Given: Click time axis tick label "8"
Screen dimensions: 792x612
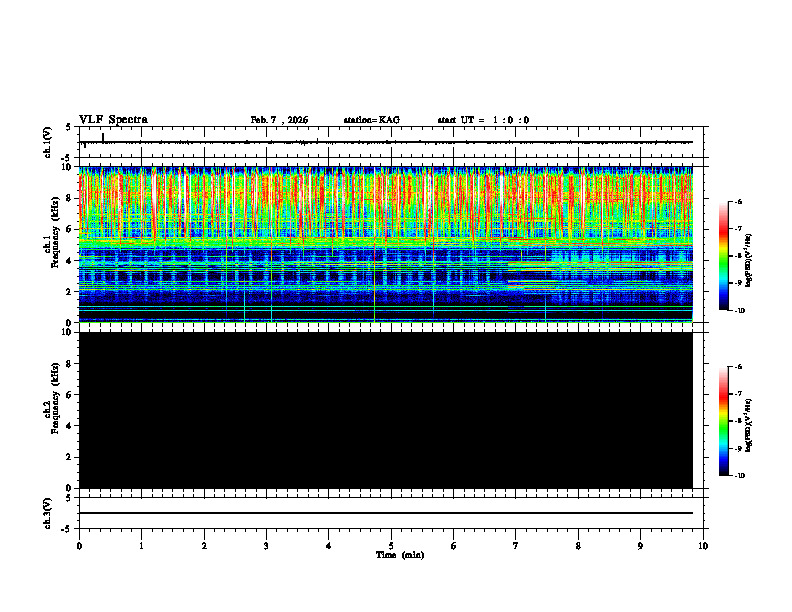Looking at the screenshot, I should point(578,546).
